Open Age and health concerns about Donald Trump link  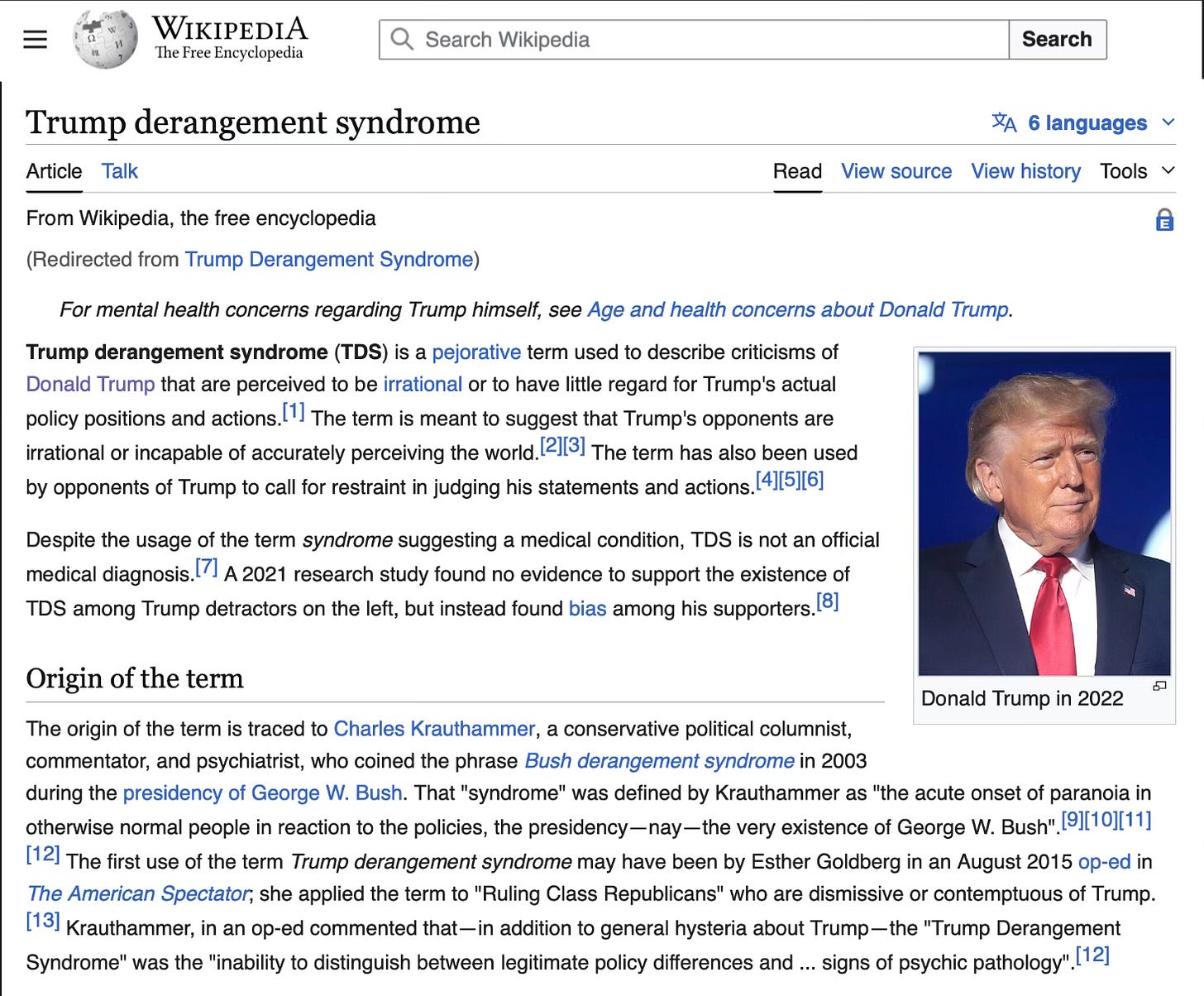point(798,310)
